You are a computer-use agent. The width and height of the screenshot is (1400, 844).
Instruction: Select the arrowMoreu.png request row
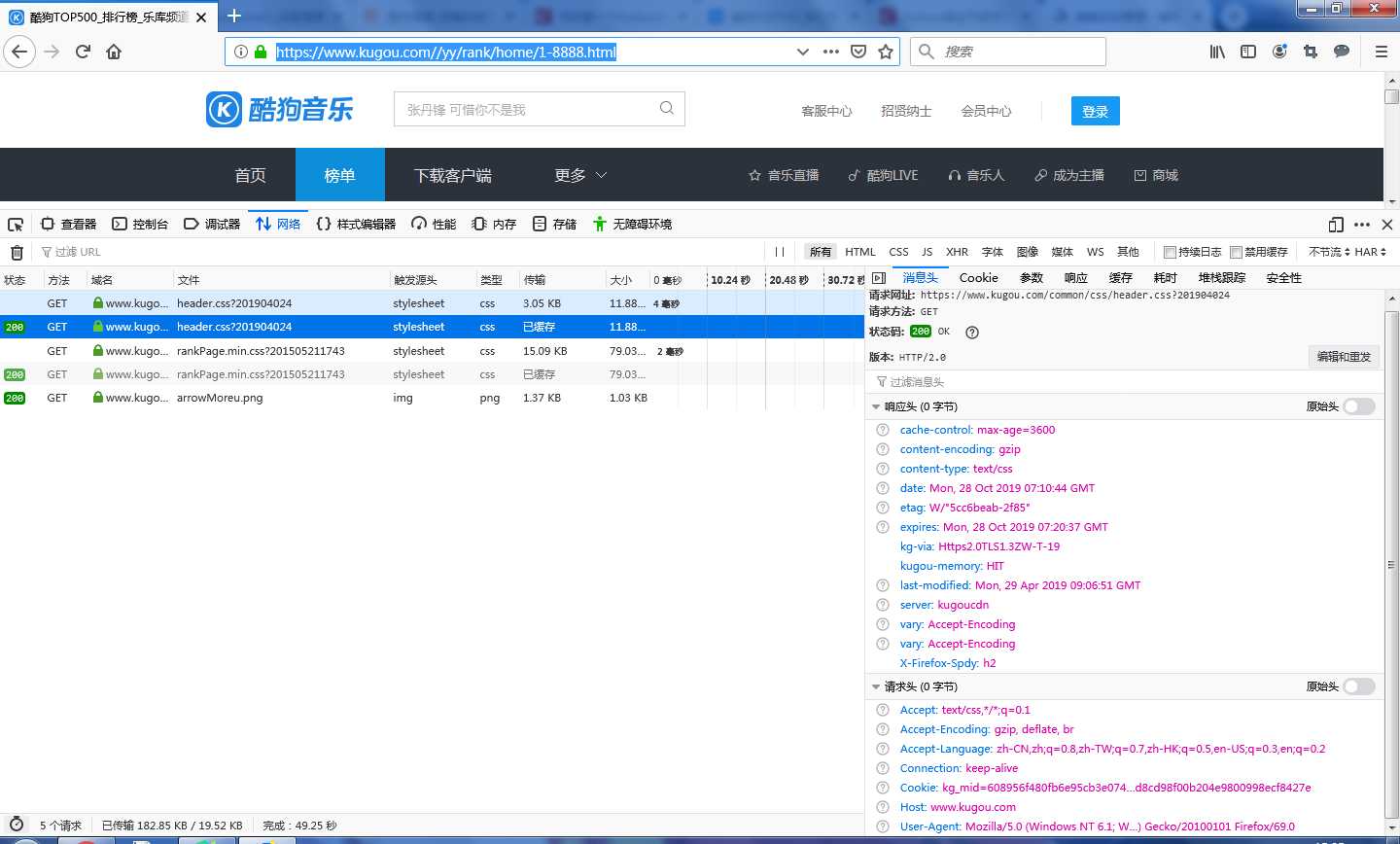[432, 398]
